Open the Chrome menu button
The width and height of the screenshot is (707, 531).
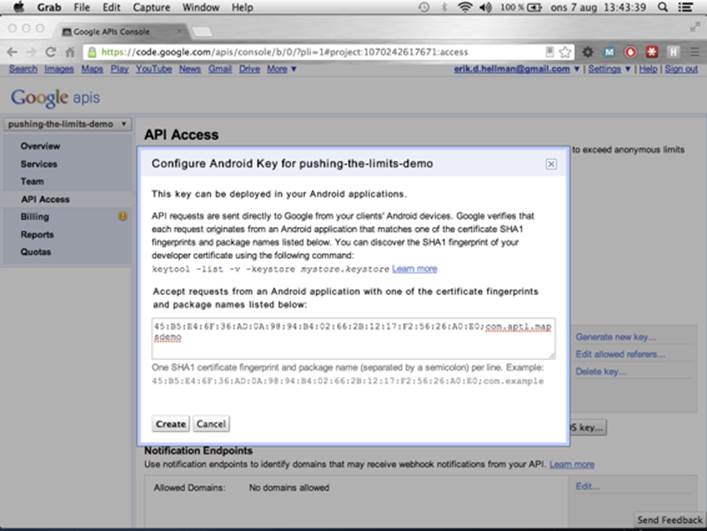695,52
